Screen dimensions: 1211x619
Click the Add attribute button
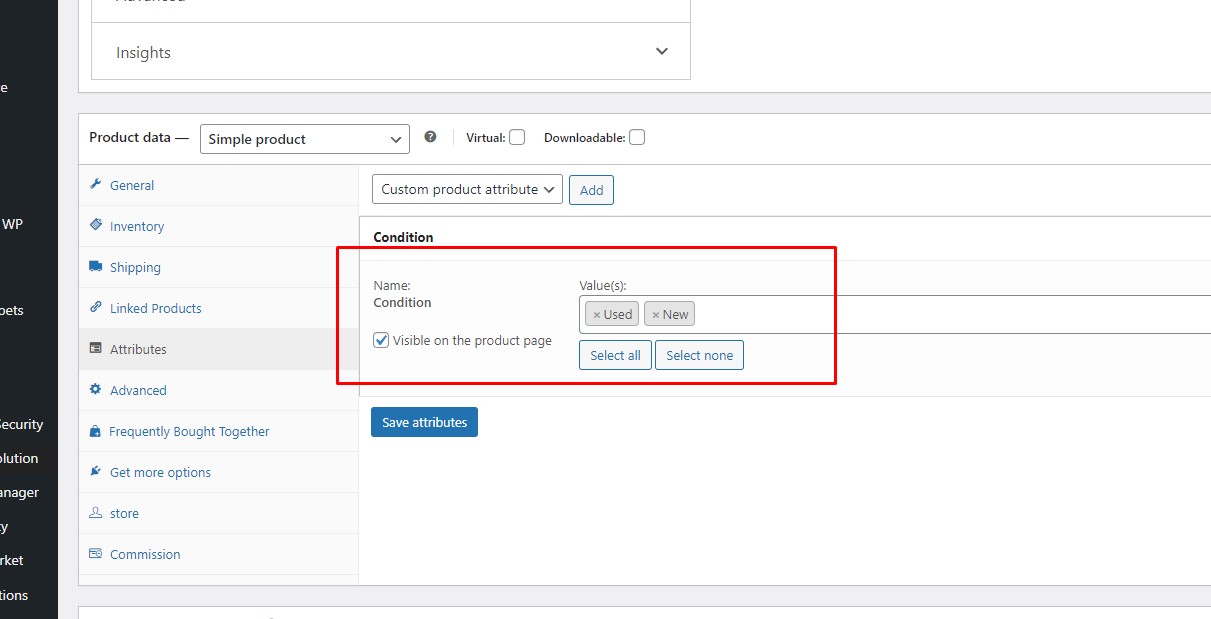tap(591, 190)
